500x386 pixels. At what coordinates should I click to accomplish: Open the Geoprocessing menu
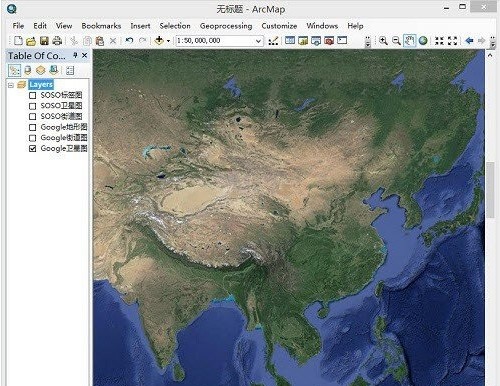226,26
